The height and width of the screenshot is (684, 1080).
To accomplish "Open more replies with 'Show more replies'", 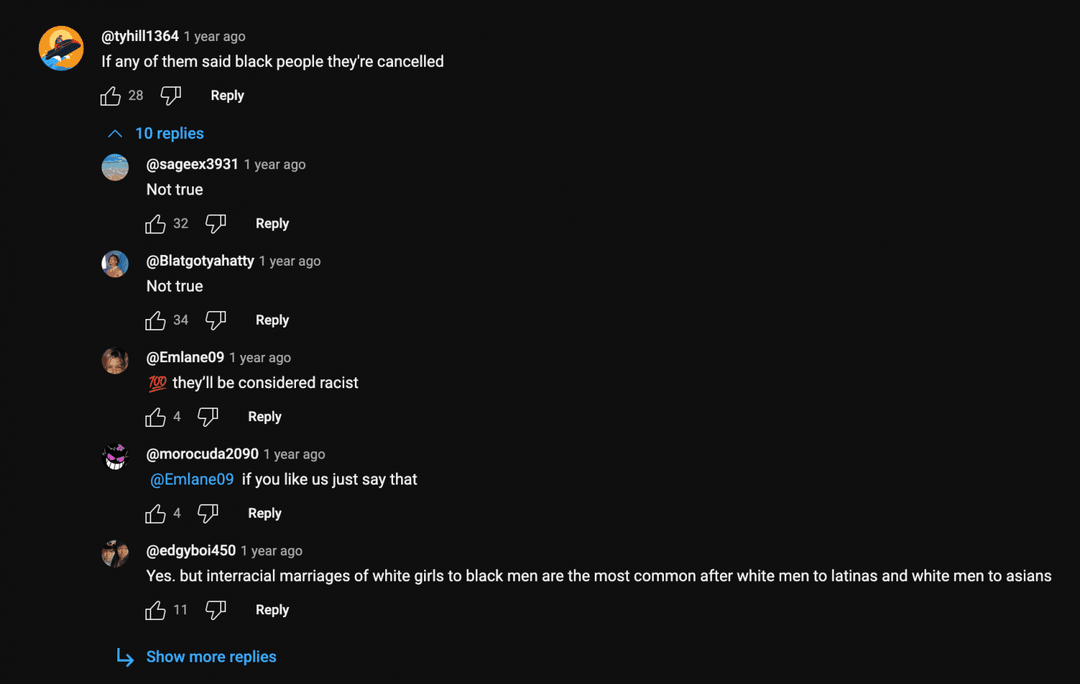I will [211, 657].
